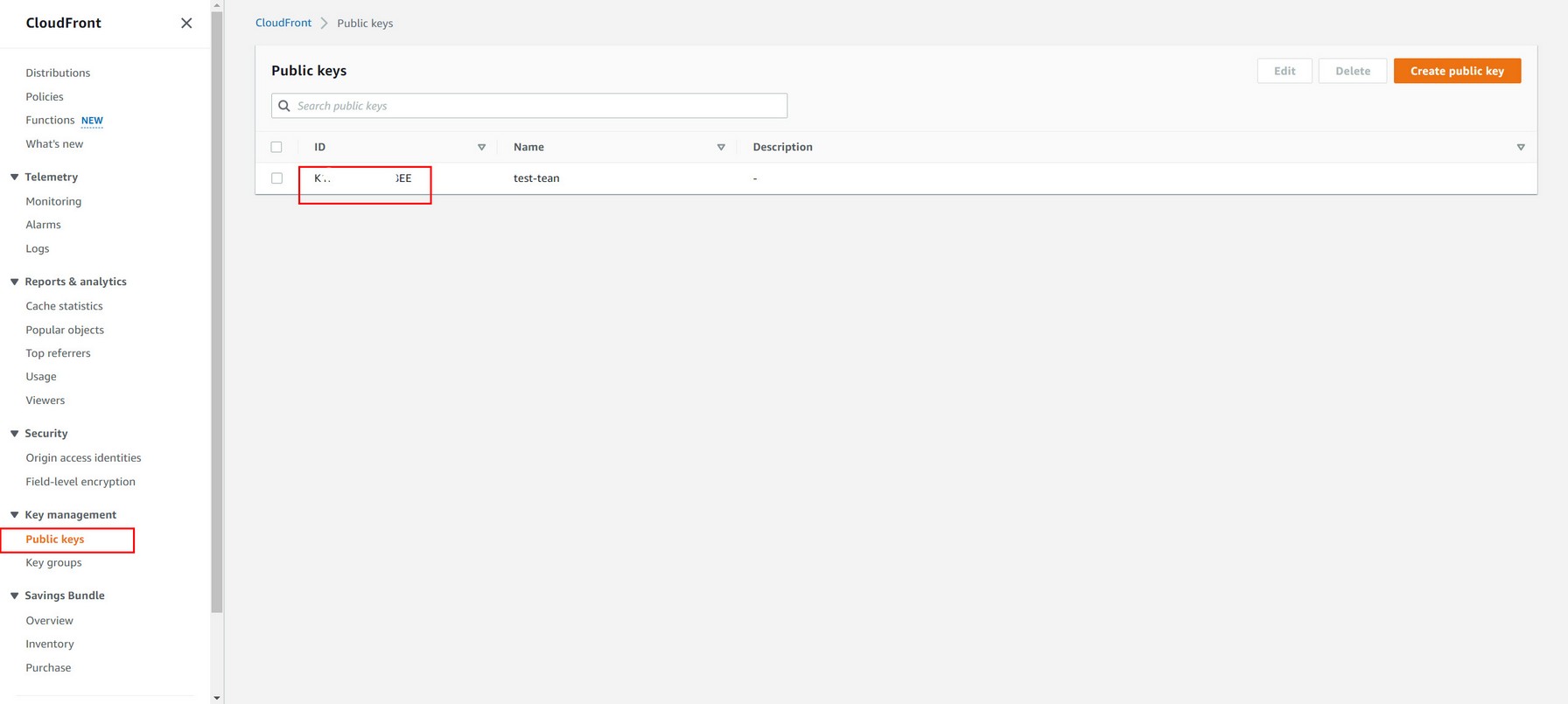Close the CloudFront navigation panel
The height and width of the screenshot is (704, 1568).
[x=186, y=24]
